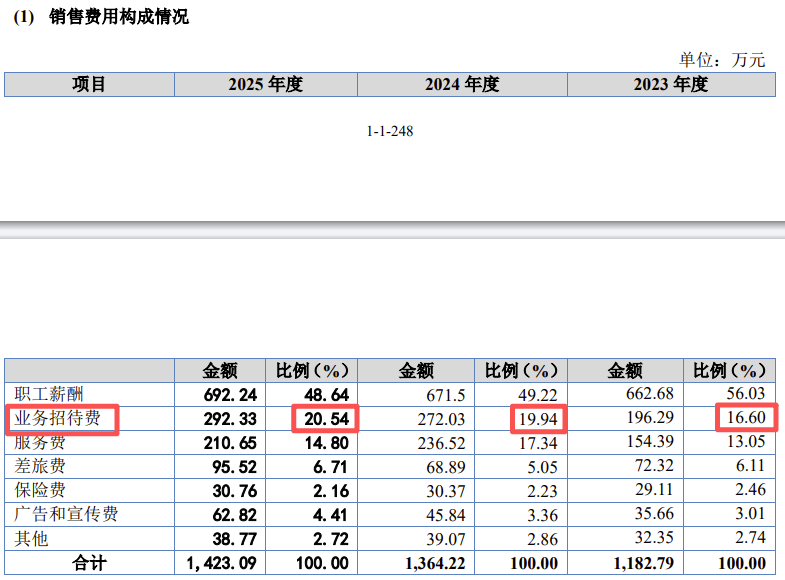Select the value 95.52

234,467
